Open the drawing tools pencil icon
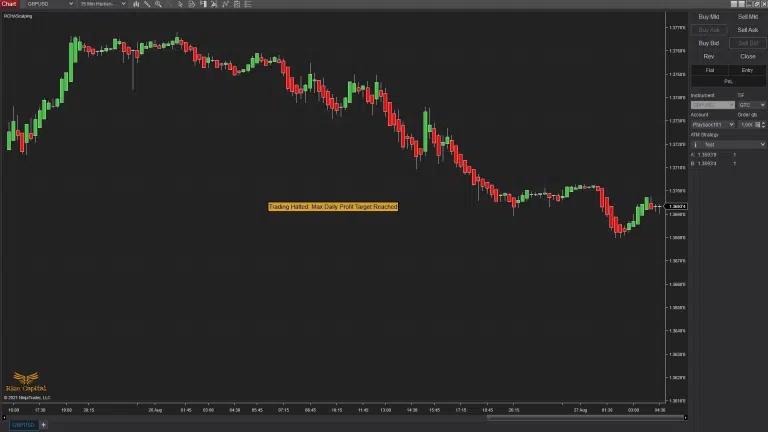The height and width of the screenshot is (432, 768). [147, 4]
